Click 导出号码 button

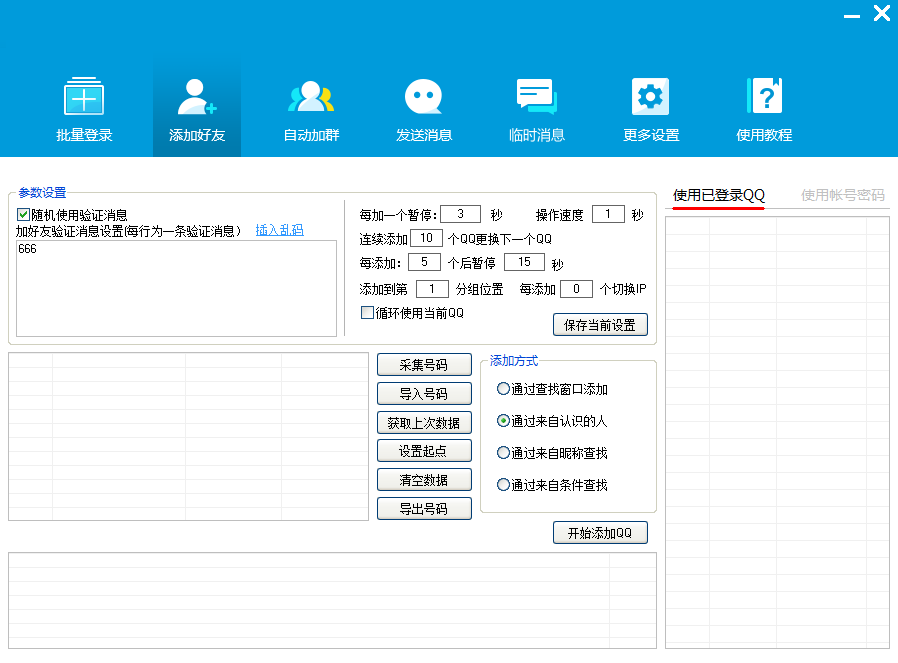pyautogui.click(x=424, y=508)
